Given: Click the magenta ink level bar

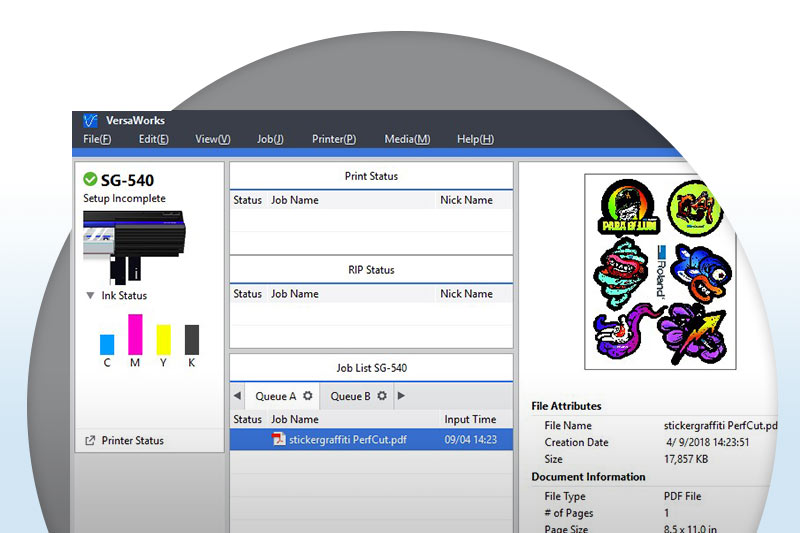Looking at the screenshot, I should 135,334.
